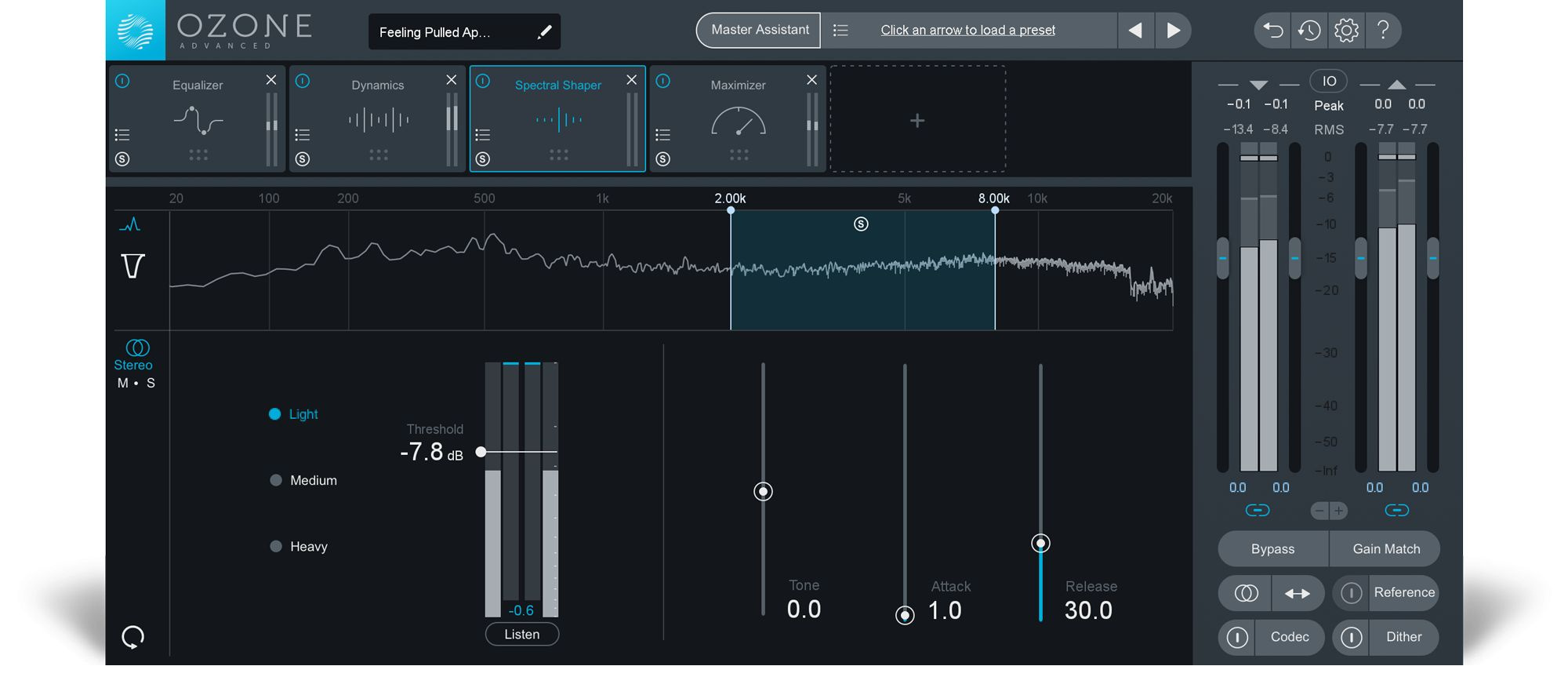The image size is (1568, 677).
Task: Open the Master Assistant
Action: 759,31
